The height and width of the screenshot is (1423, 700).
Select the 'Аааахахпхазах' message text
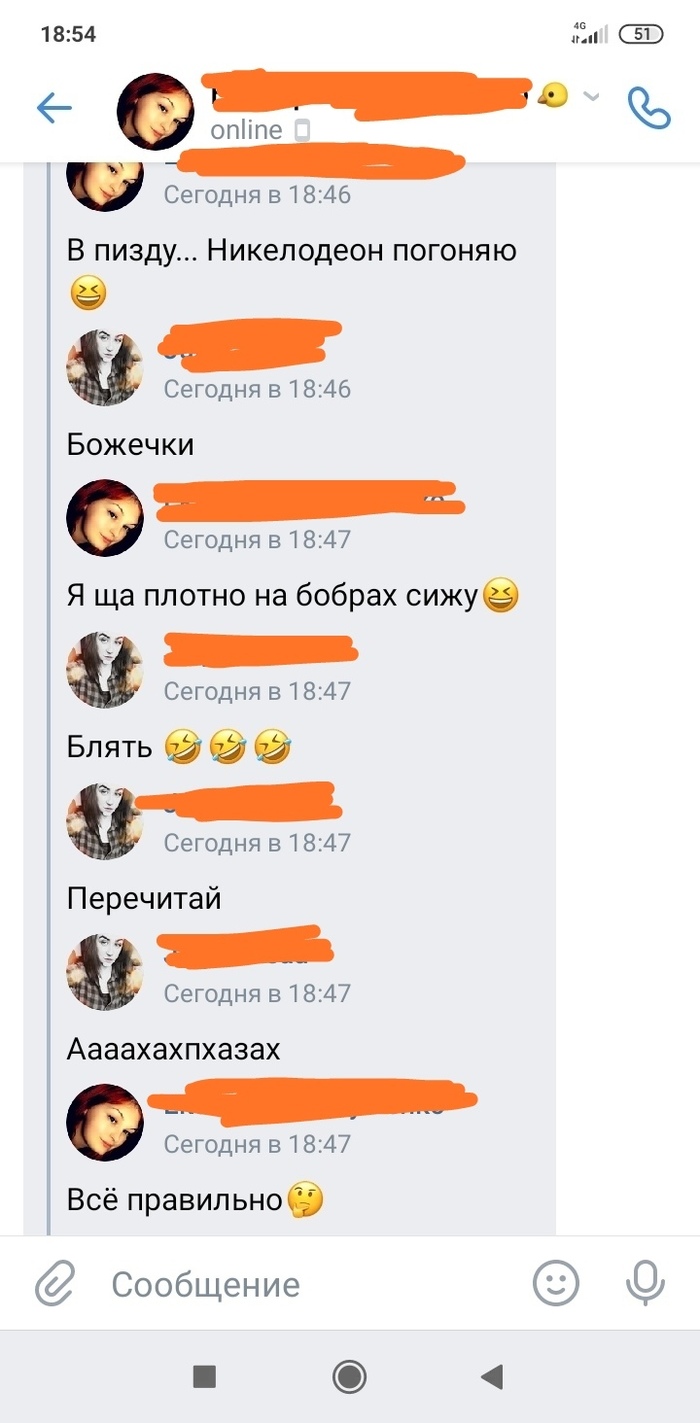[x=173, y=1049]
